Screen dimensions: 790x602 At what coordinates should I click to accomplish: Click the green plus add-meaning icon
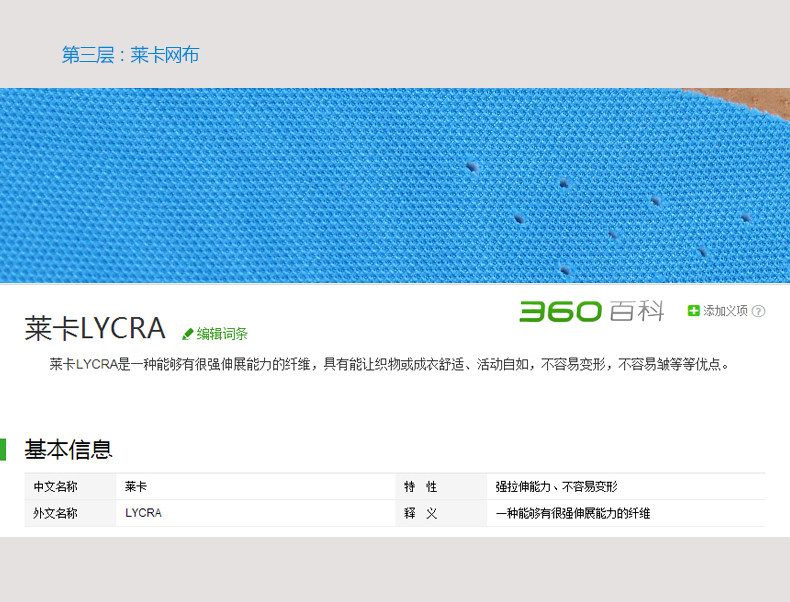tap(693, 311)
